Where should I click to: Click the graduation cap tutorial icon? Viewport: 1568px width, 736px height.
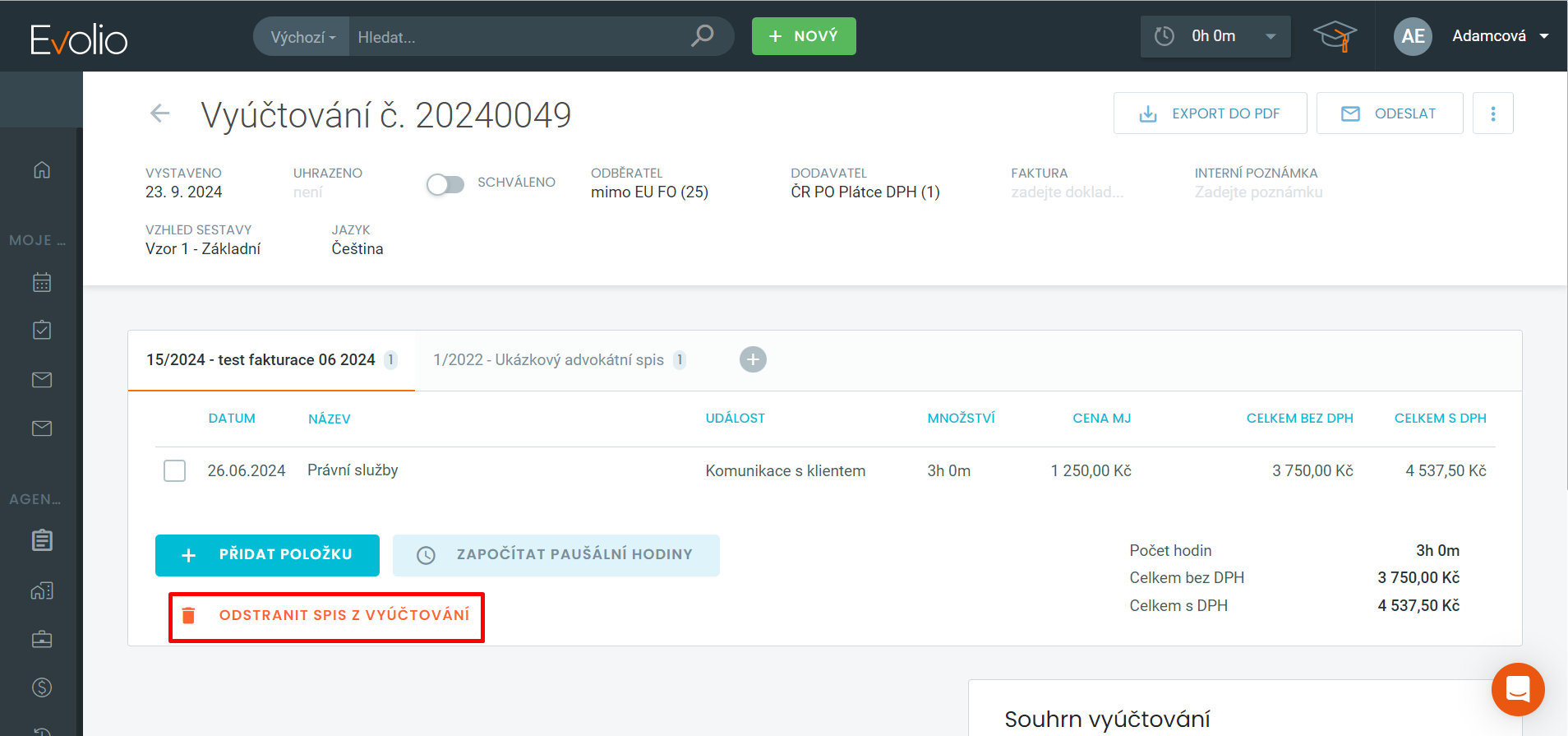click(1335, 36)
